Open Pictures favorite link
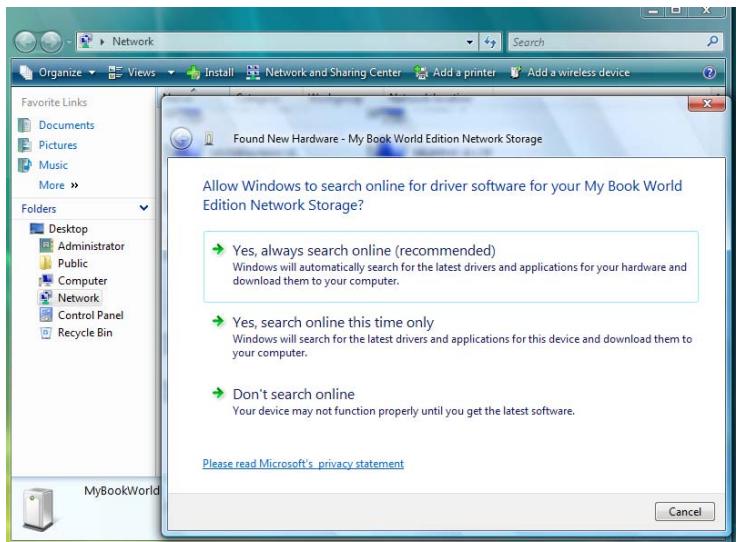Image resolution: width=737 pixels, height=542 pixels. click(58, 145)
